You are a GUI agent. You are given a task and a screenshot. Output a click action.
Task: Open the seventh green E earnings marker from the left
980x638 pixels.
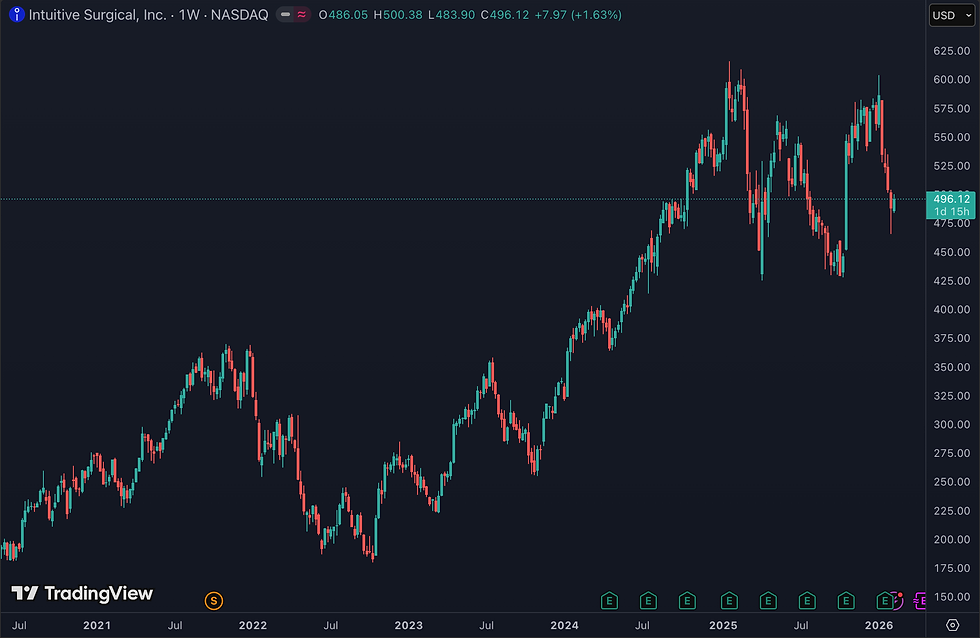coord(846,601)
